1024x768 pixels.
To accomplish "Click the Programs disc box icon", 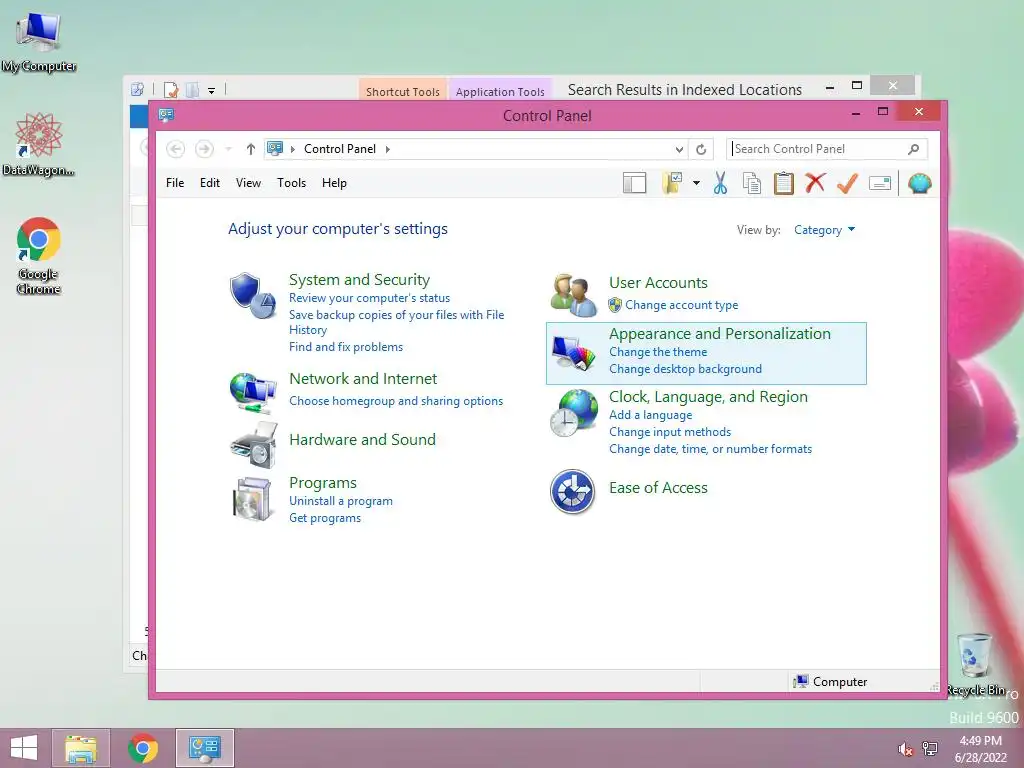I will pos(252,500).
